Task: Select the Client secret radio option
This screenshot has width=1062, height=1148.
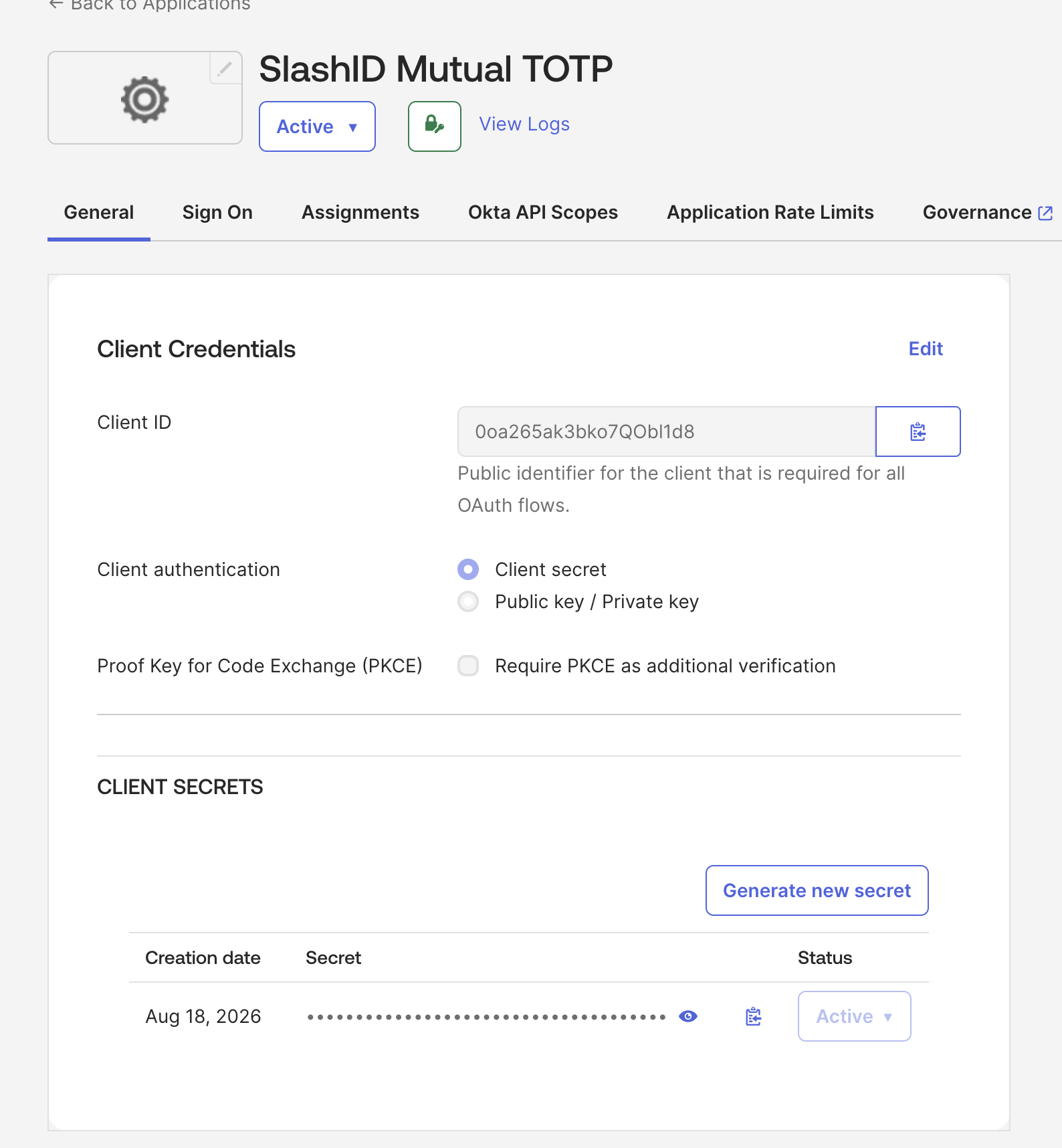Action: pyautogui.click(x=468, y=569)
